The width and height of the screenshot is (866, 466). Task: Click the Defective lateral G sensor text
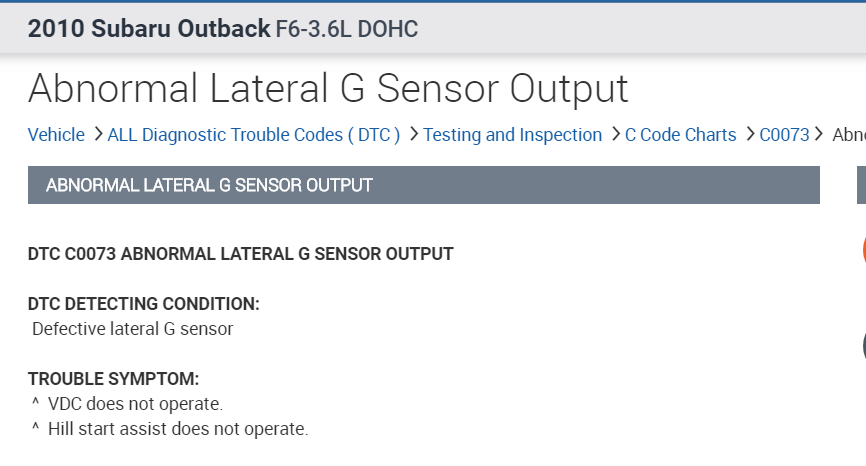click(x=132, y=328)
